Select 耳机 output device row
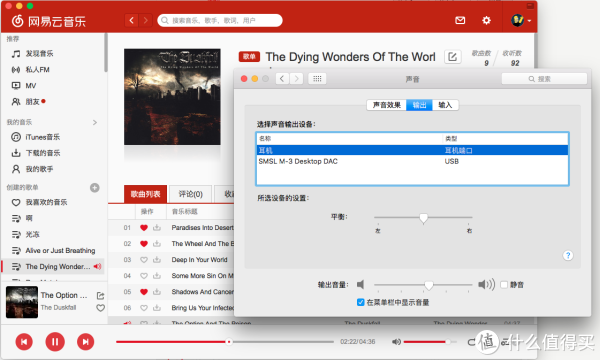Viewport: 600px width, 360px height. 412,150
